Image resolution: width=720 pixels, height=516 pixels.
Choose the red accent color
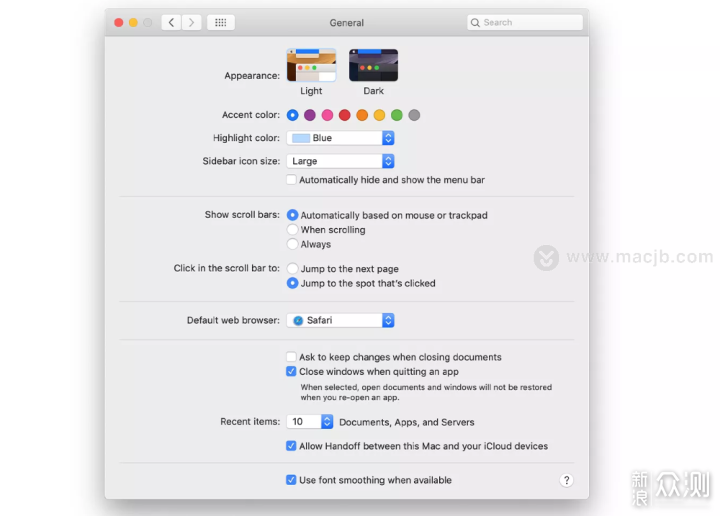click(345, 115)
